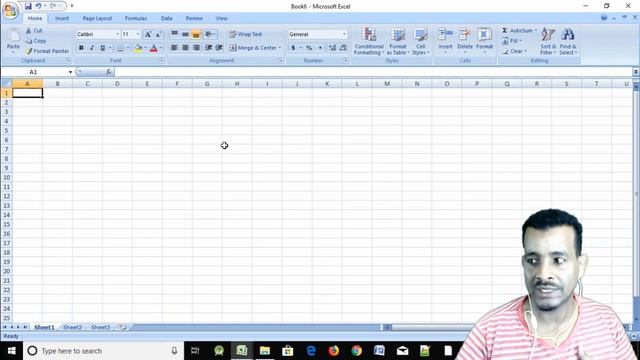The width and height of the screenshot is (640, 360).
Task: Apply Percent Style format
Action: click(309, 48)
